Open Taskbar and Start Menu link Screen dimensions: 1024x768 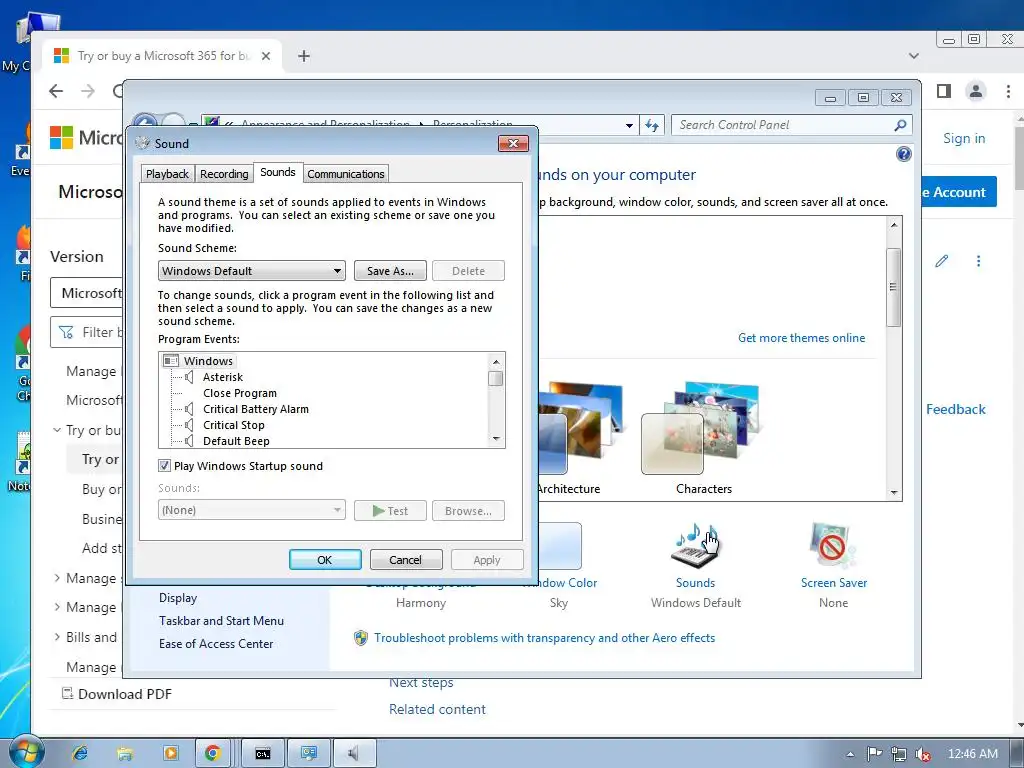(x=221, y=621)
